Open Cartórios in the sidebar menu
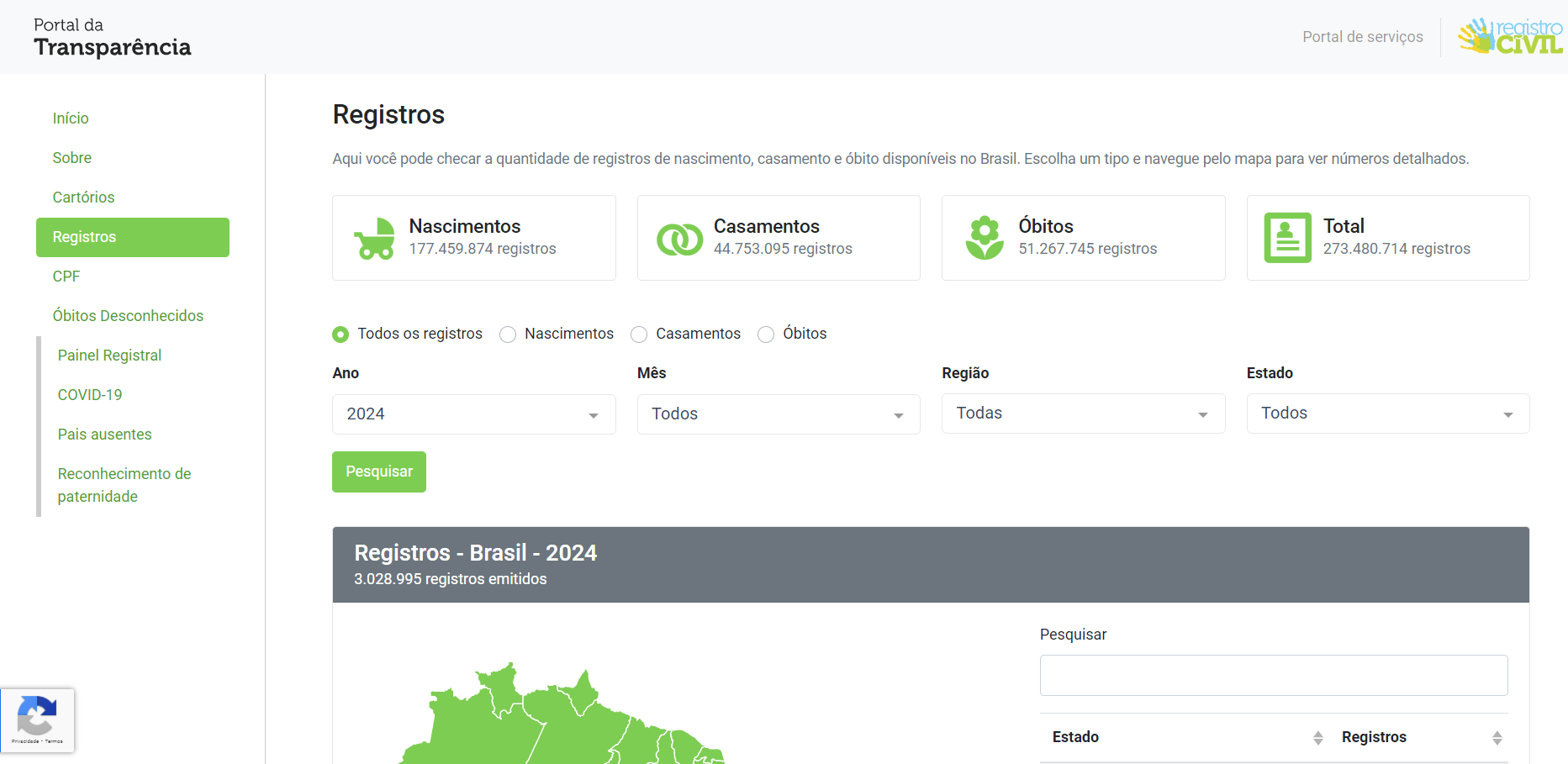This screenshot has width=1568, height=764. pos(83,198)
